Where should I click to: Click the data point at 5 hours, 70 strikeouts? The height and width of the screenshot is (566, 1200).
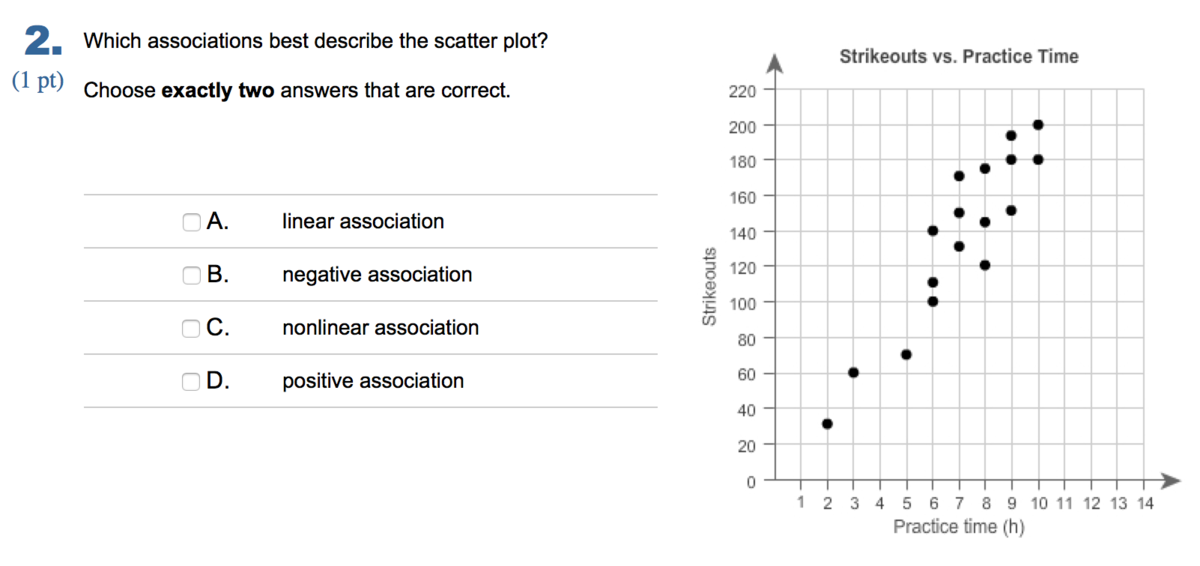[x=906, y=354]
